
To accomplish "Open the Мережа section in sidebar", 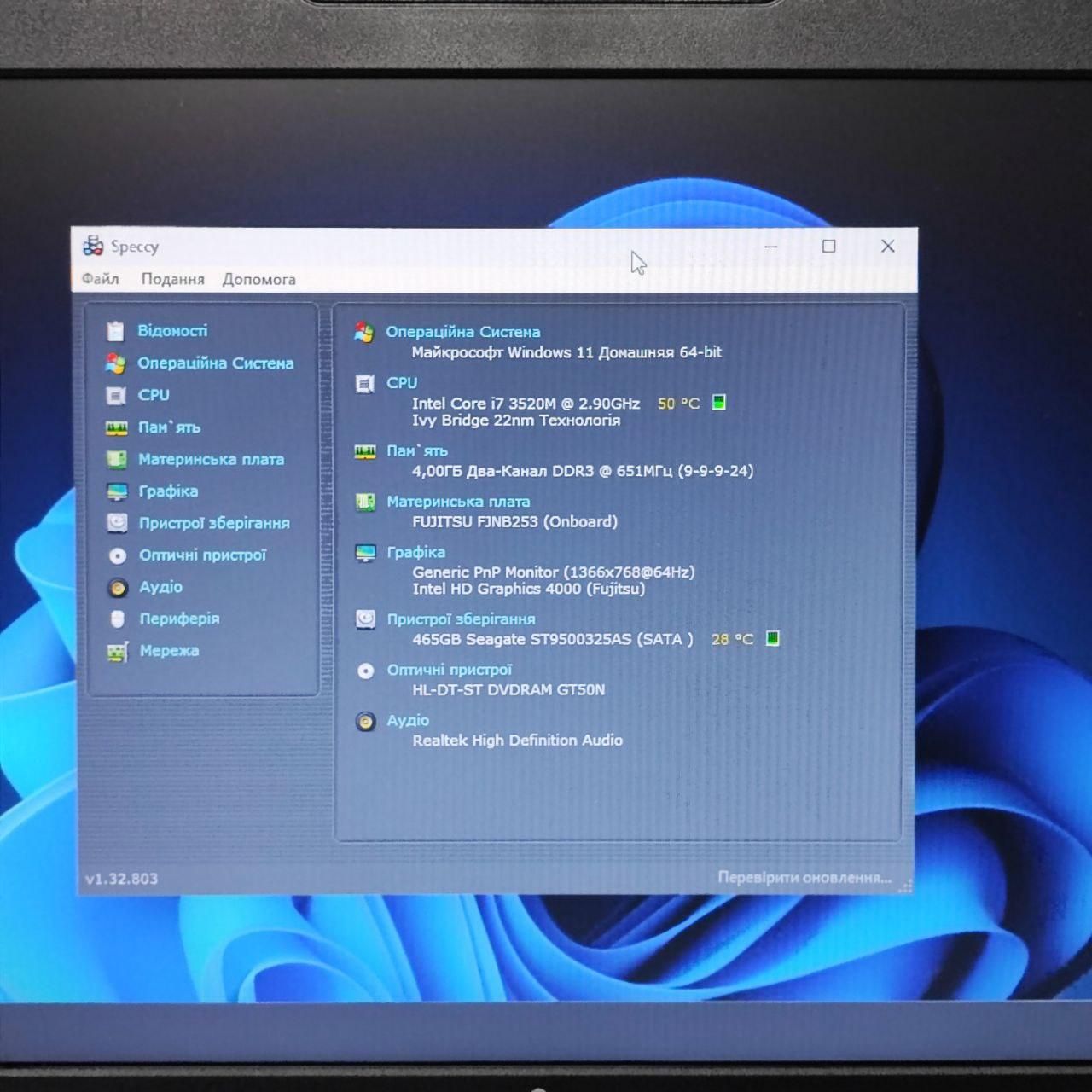I will pos(170,650).
